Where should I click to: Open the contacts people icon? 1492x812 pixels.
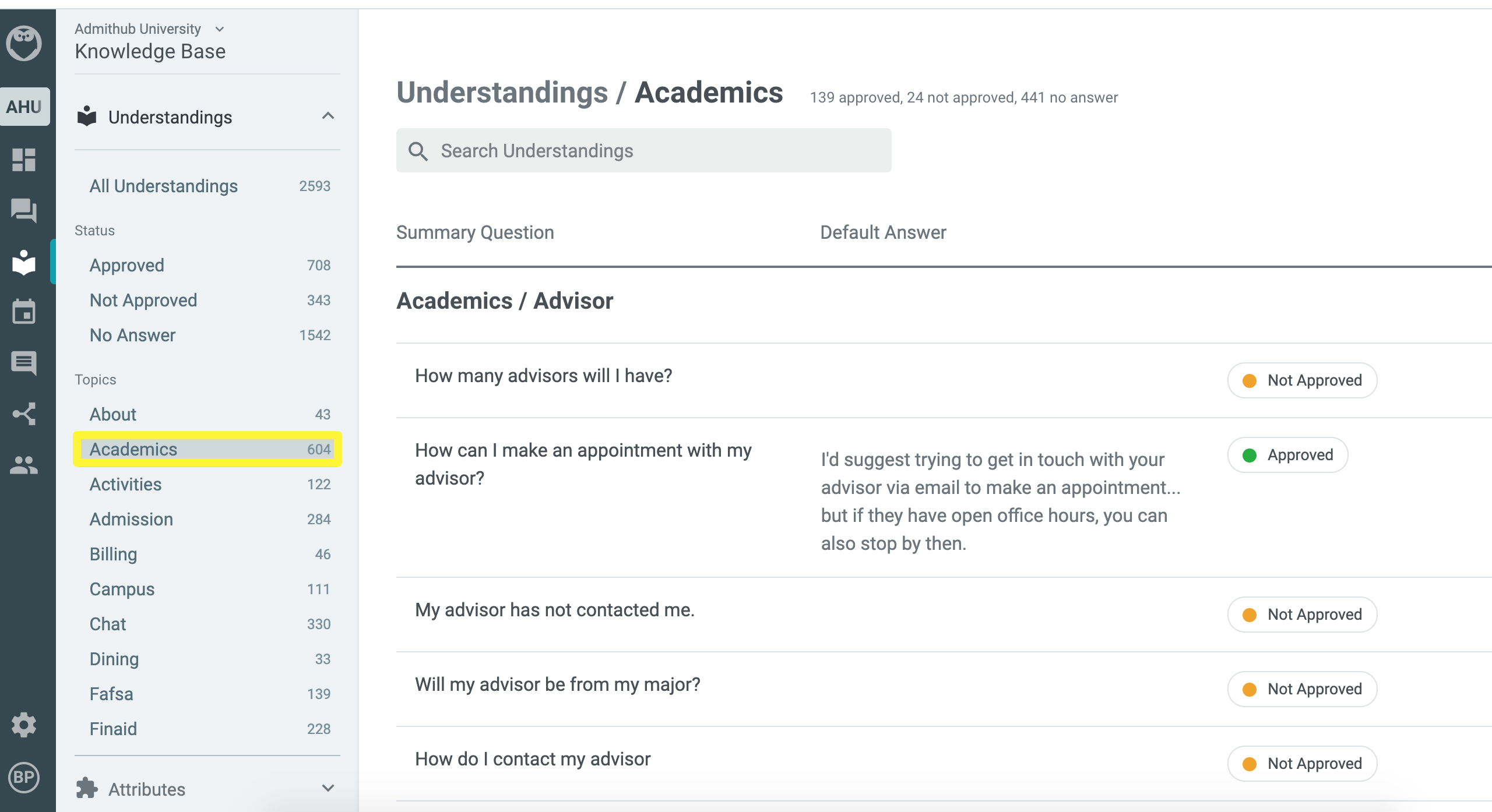point(24,465)
